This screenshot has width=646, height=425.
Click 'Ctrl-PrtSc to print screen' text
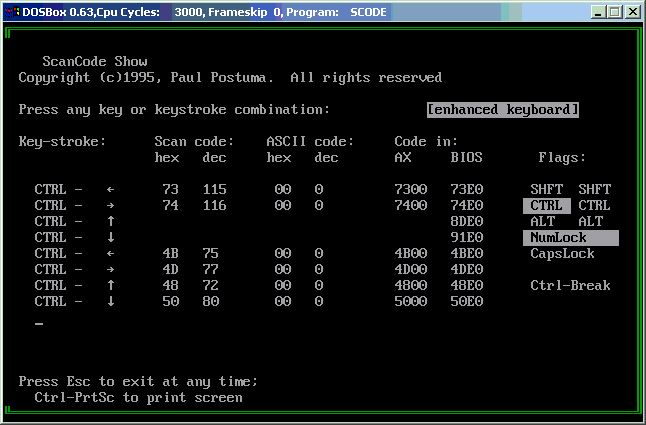coord(138,398)
